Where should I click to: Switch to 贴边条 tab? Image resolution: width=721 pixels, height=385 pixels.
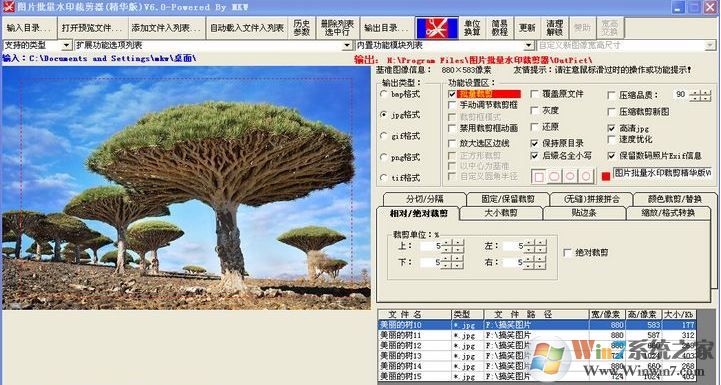(584, 213)
